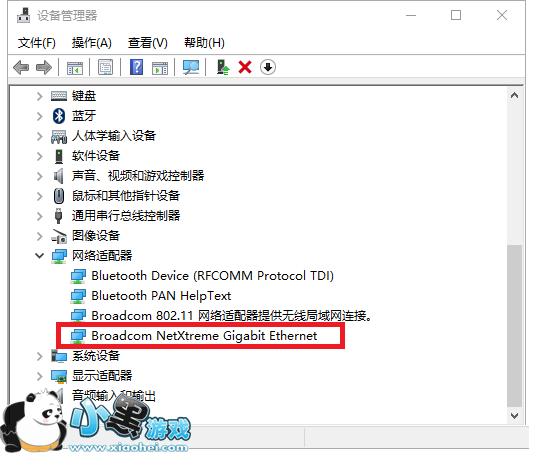Select Broadcom NetXtreme Gigabit Ethernet device
Image resolution: width=533 pixels, height=456 pixels.
[x=204, y=336]
